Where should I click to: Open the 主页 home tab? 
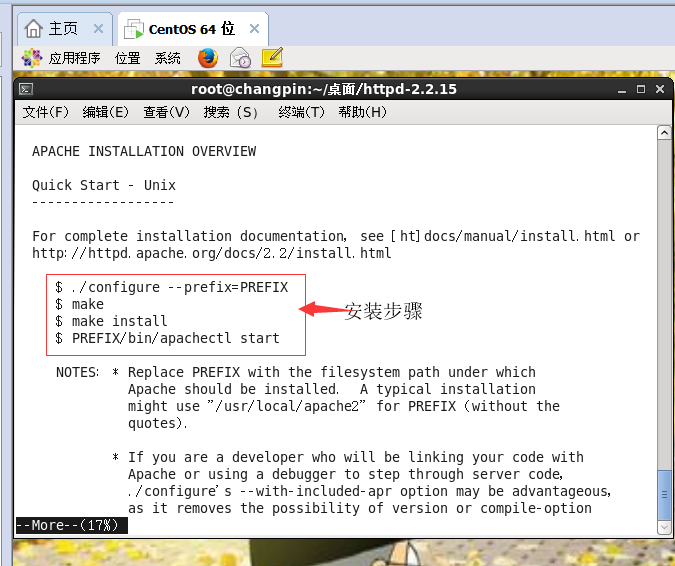coord(65,29)
